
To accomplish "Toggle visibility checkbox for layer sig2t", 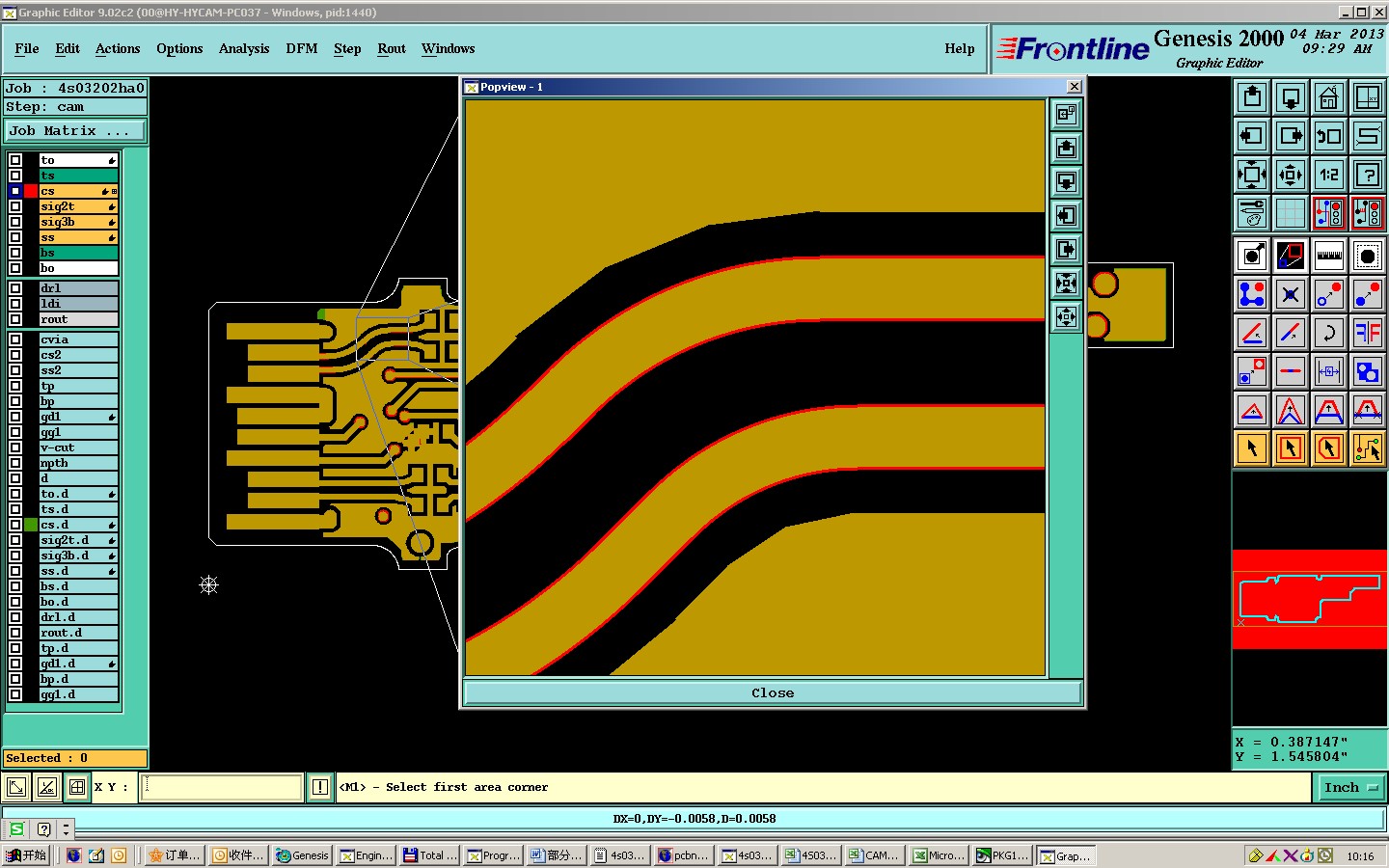I will (x=15, y=206).
